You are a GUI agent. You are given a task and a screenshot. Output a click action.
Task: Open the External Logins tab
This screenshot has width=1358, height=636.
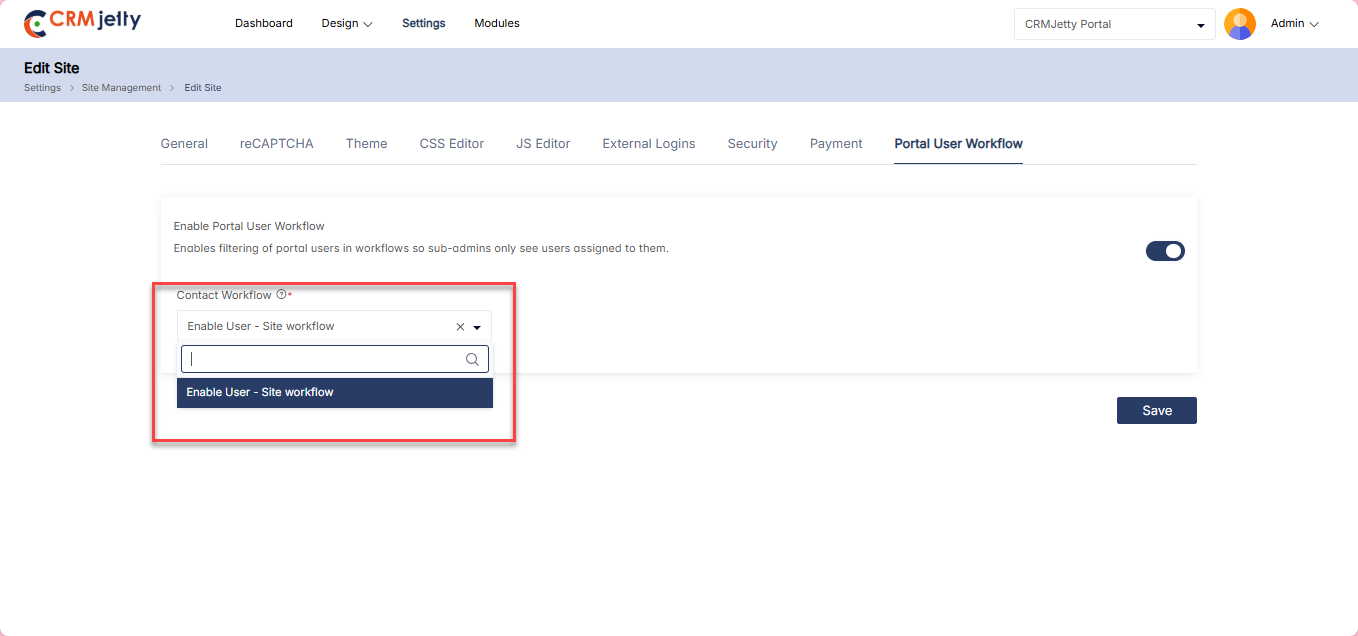coord(648,144)
